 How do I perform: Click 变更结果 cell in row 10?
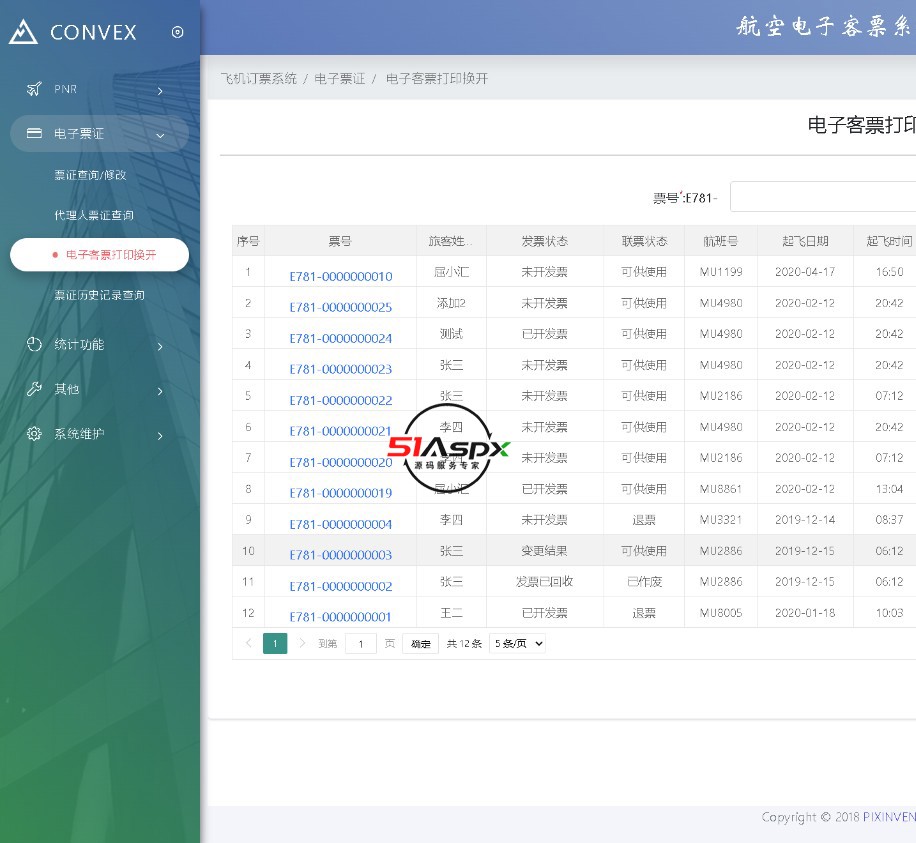pyautogui.click(x=544, y=550)
